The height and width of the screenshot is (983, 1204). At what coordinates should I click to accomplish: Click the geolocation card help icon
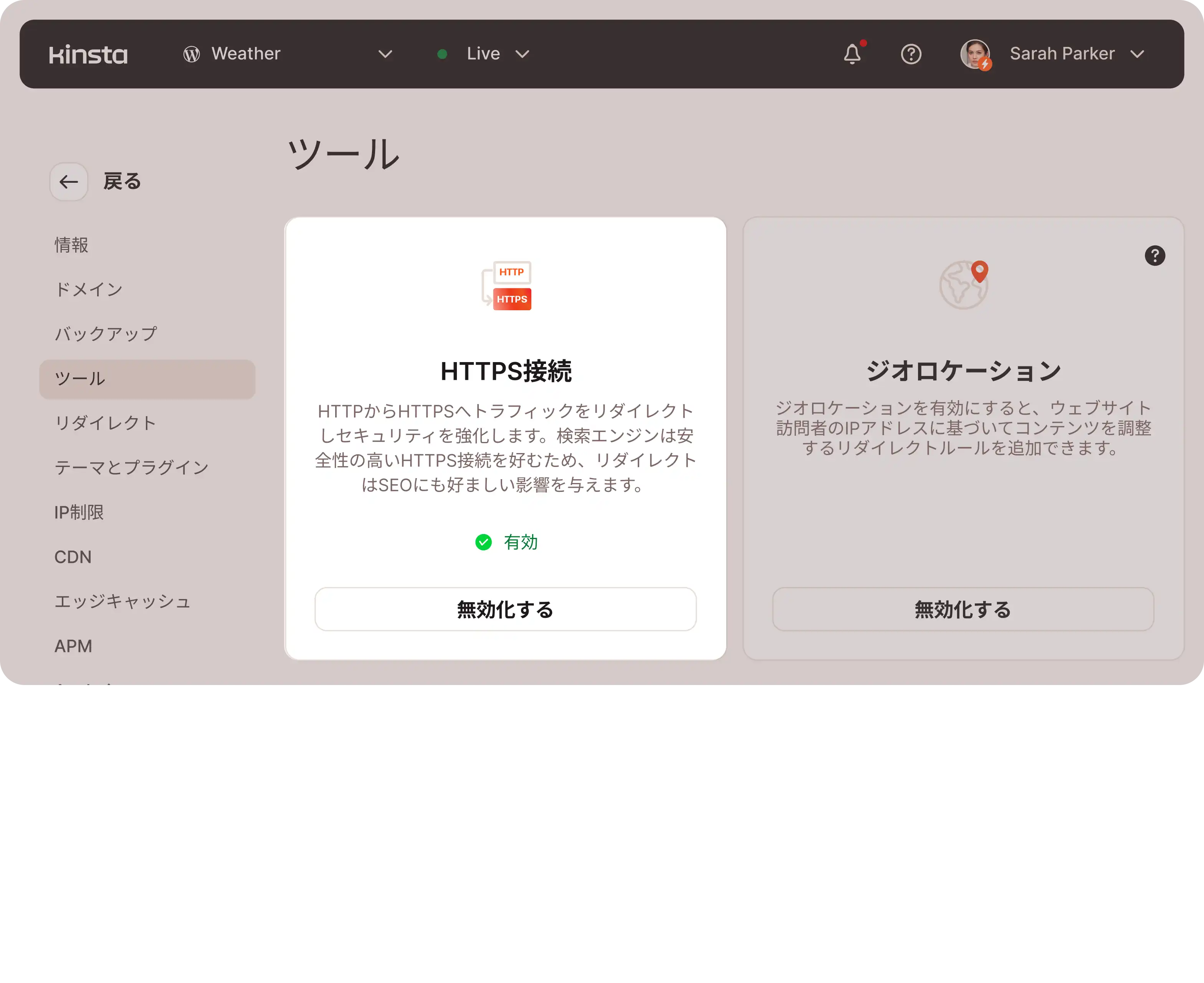coord(1154,256)
